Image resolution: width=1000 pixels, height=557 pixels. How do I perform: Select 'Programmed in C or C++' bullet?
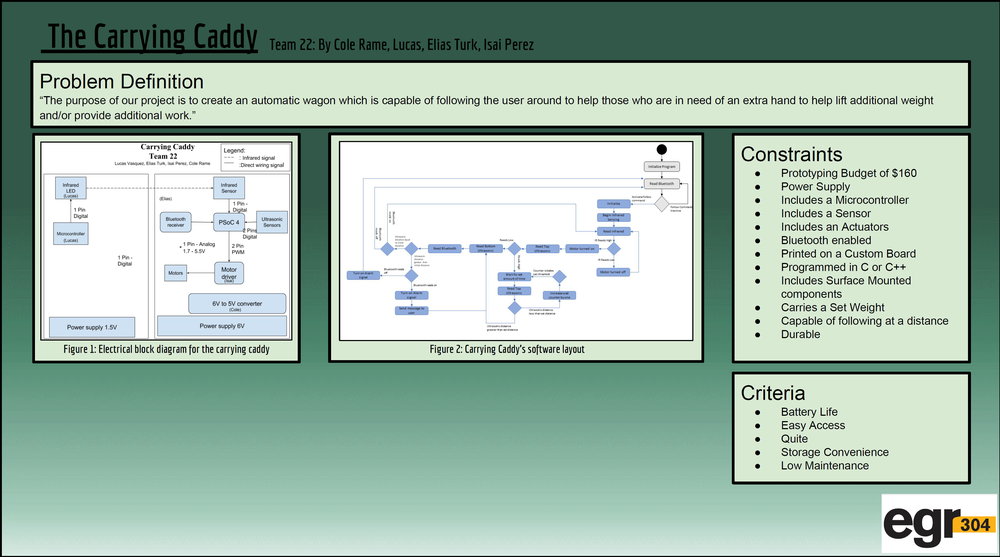[843, 267]
